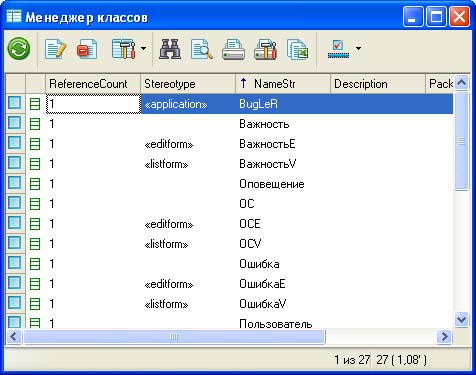Click the printer print icon
Screen dimensions: 476x375
pyautogui.click(x=233, y=49)
